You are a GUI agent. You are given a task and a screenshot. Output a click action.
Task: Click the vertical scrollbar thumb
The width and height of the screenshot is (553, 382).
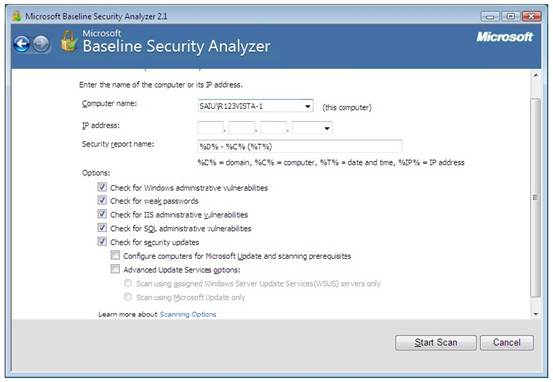pos(536,198)
